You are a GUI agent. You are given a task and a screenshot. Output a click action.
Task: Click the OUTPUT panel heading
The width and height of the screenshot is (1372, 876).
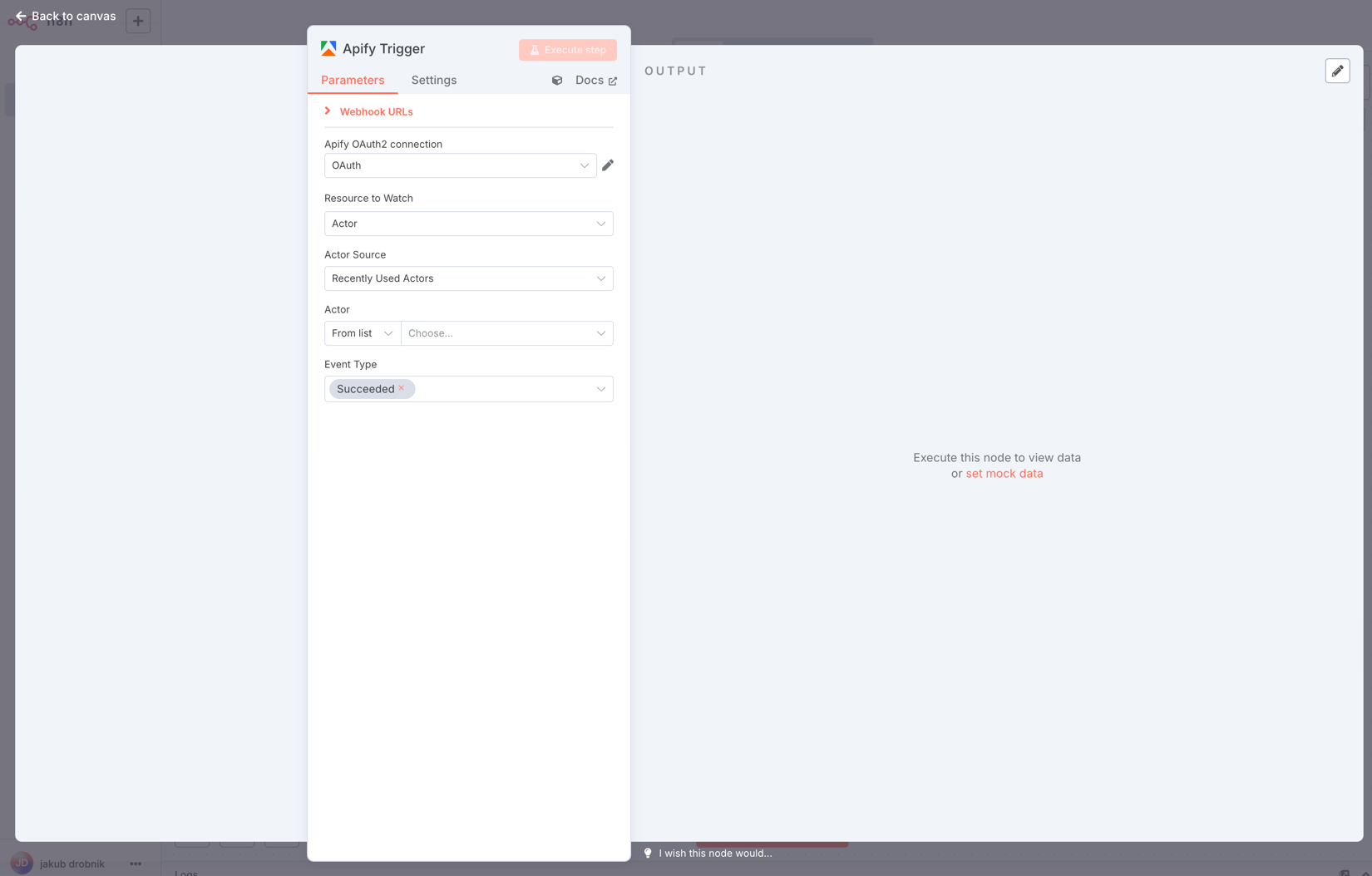coord(675,71)
